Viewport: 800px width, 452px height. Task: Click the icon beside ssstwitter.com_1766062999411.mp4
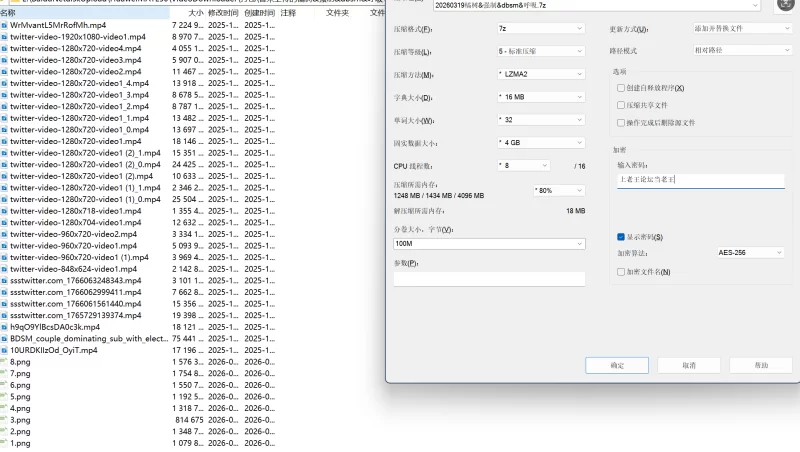[4, 292]
